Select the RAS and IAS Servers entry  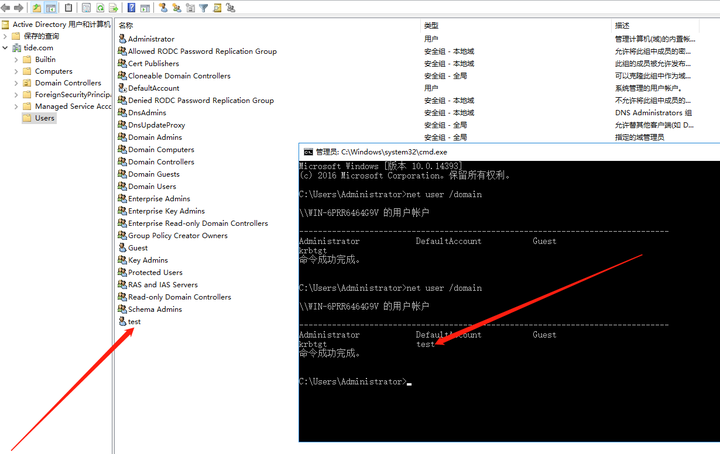click(163, 285)
